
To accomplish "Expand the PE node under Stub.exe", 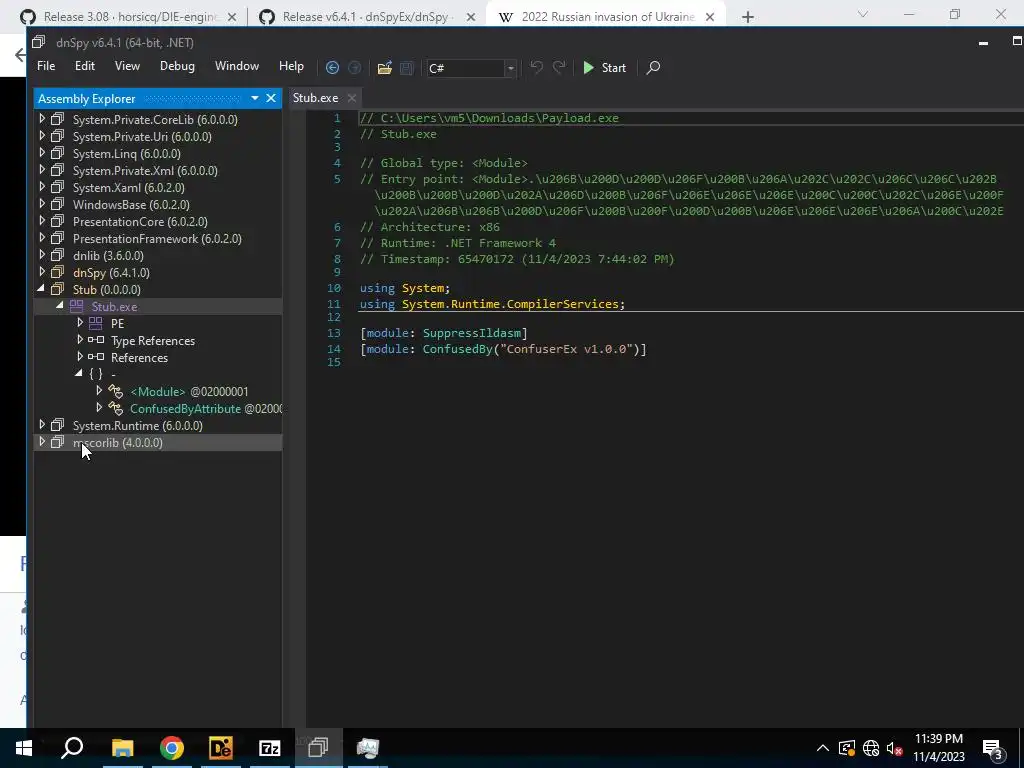I will pyautogui.click(x=80, y=323).
